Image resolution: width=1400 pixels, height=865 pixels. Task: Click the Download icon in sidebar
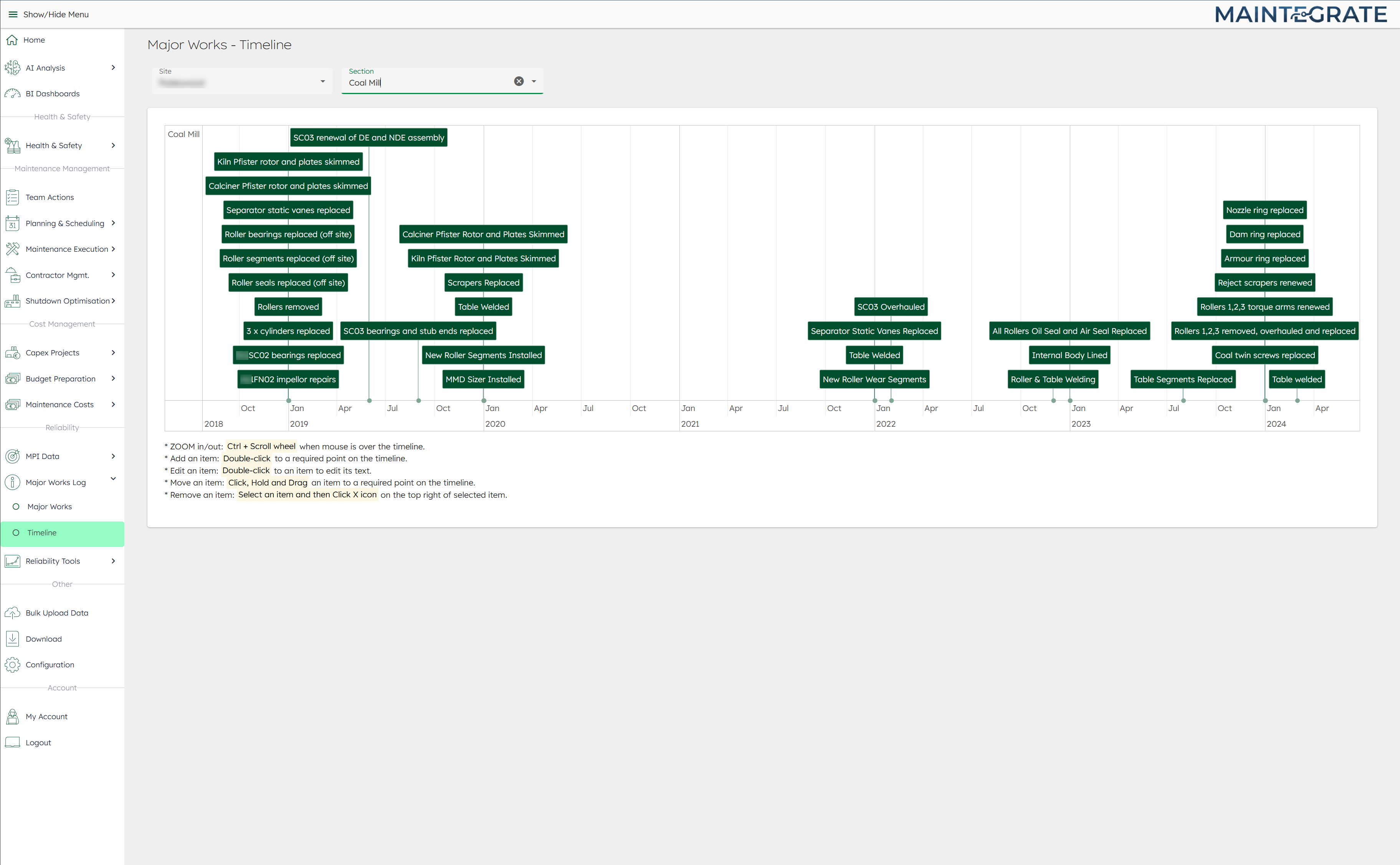point(13,639)
